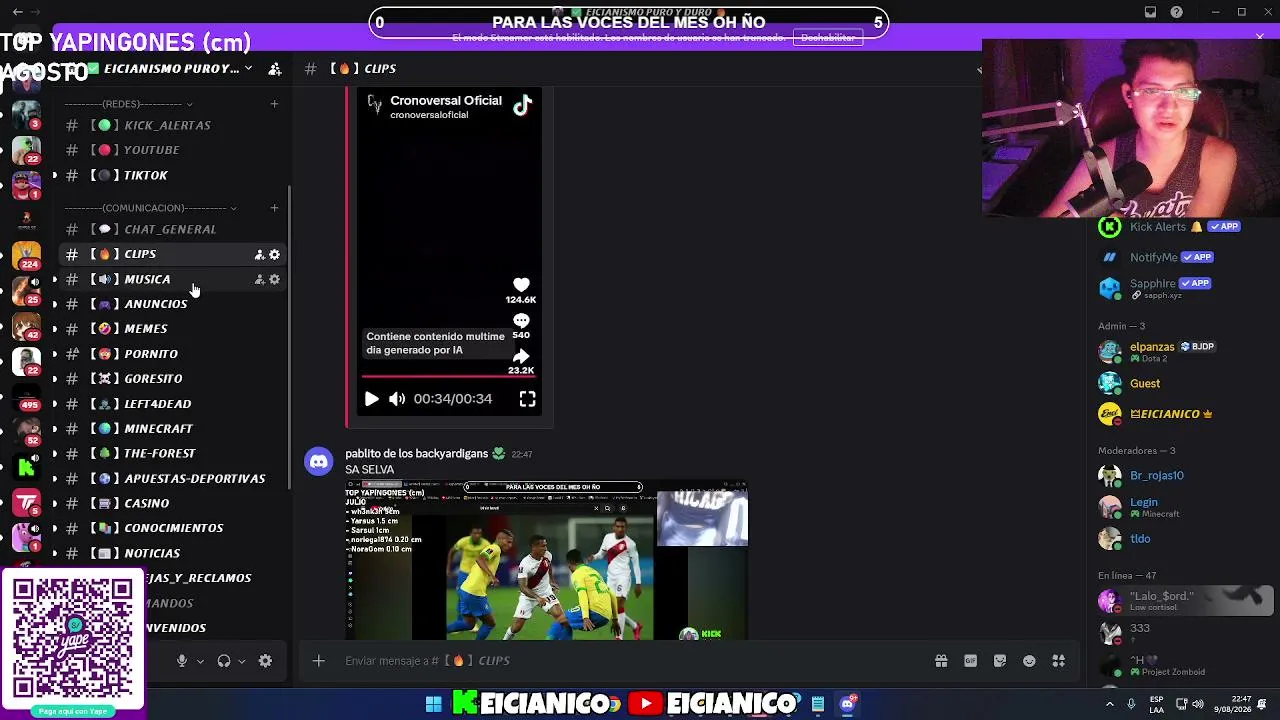
Task: Open the football screenshot image attachment
Action: 547,560
